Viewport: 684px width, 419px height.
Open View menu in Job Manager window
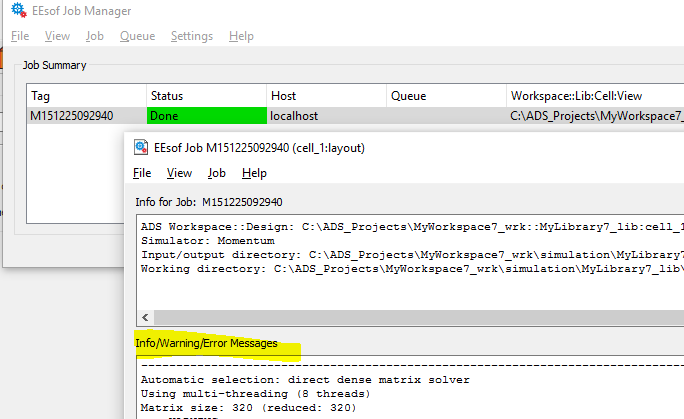tap(57, 36)
